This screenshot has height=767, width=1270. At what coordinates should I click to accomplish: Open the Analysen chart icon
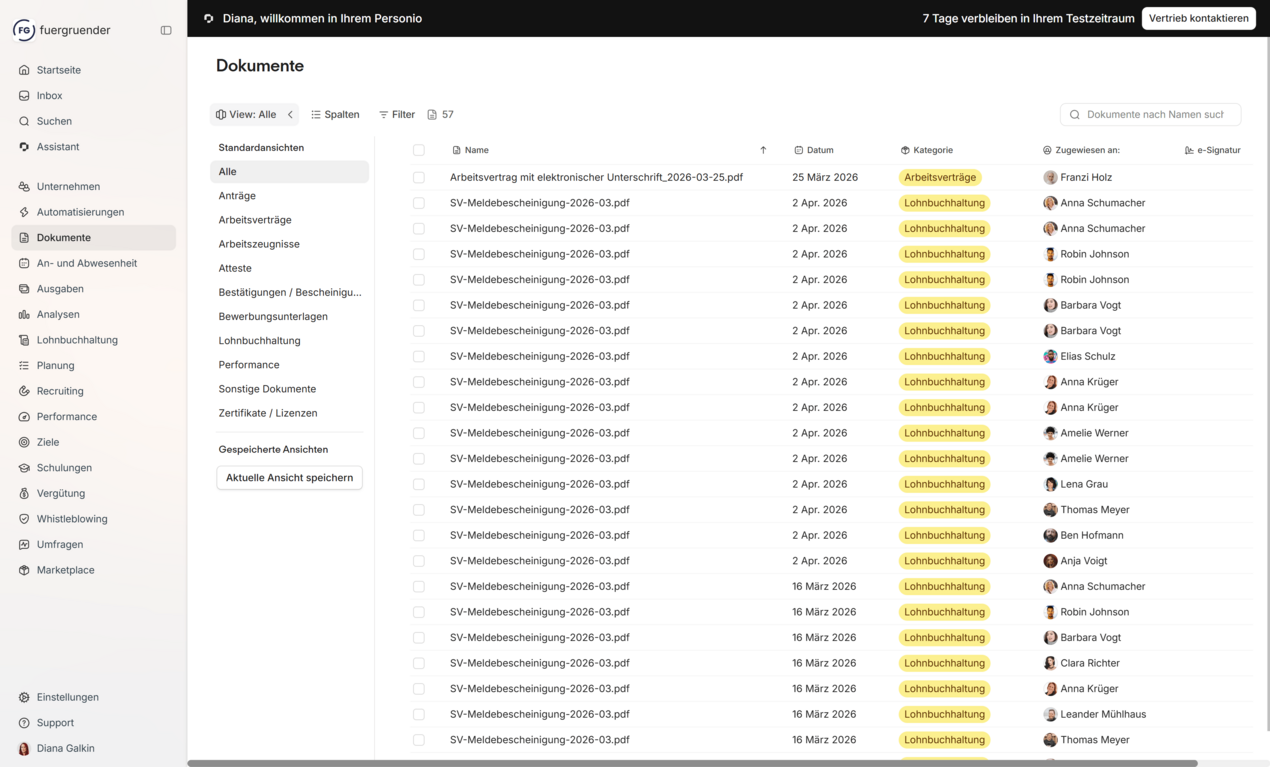click(24, 314)
